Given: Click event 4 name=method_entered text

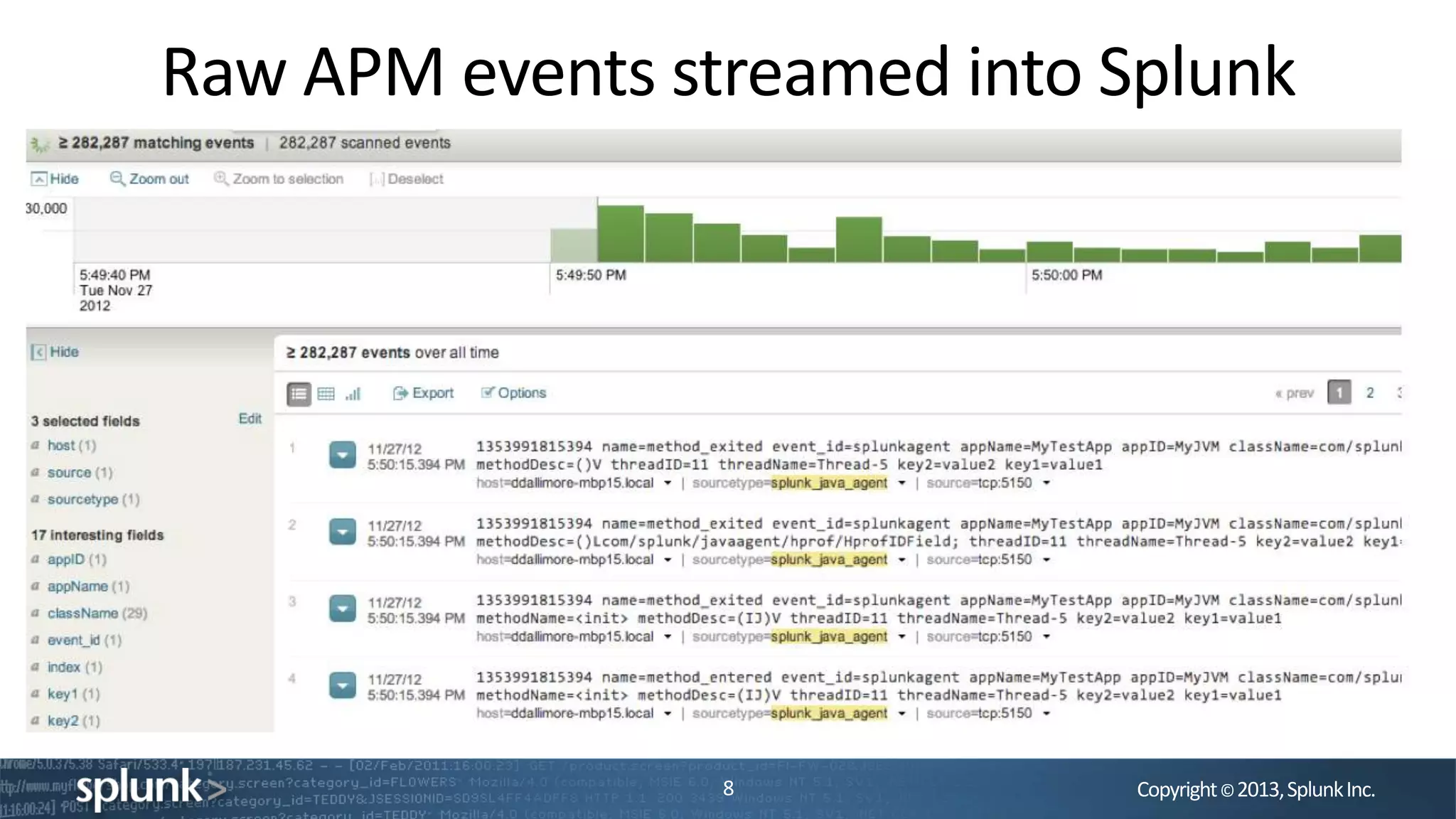Looking at the screenshot, I should coord(687,678).
